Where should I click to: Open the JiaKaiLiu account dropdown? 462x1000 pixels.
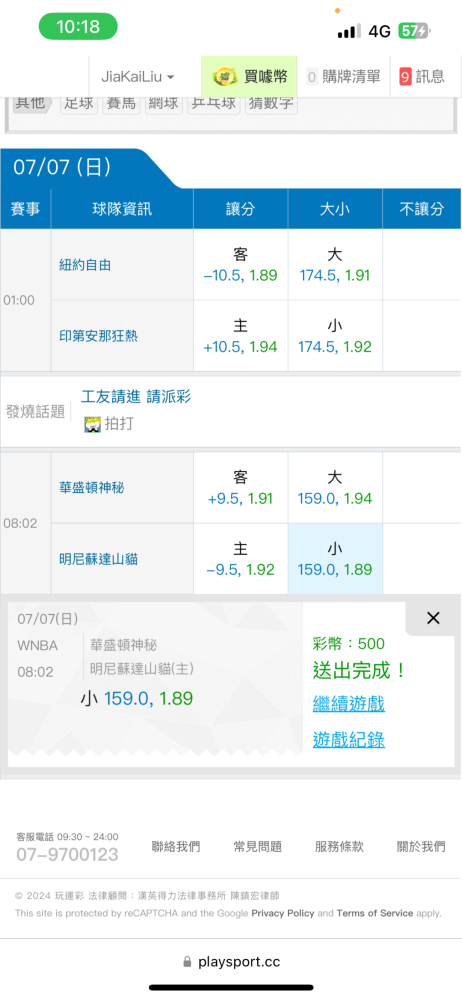click(x=138, y=77)
